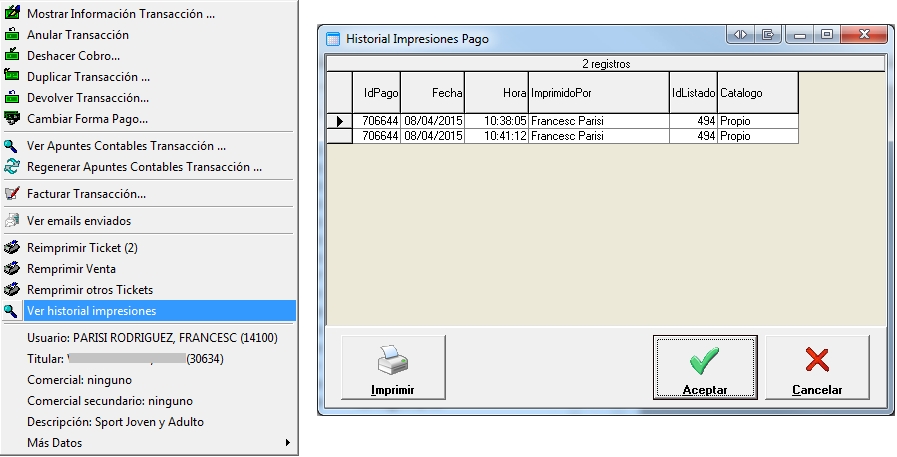Click the printer icon beside Remprimir otros Tickets
Screen dimensions: 897x457
coord(12,289)
